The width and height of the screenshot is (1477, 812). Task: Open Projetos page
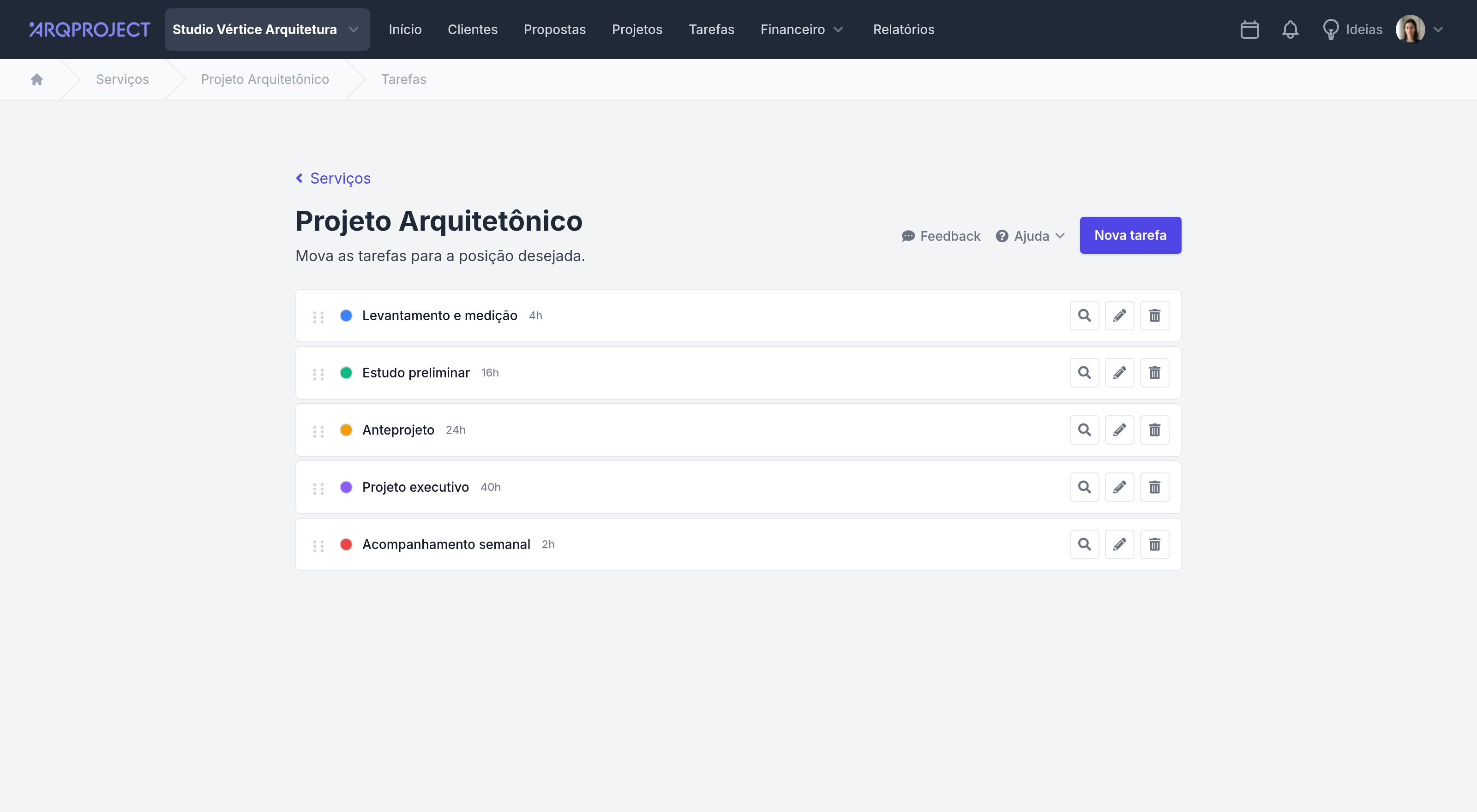[637, 29]
